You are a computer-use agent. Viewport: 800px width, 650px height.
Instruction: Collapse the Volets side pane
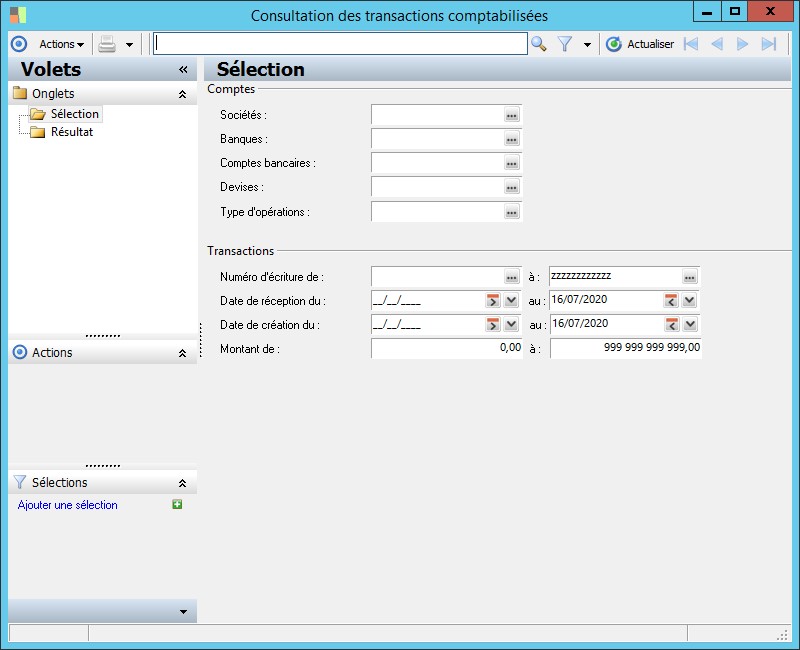point(183,70)
